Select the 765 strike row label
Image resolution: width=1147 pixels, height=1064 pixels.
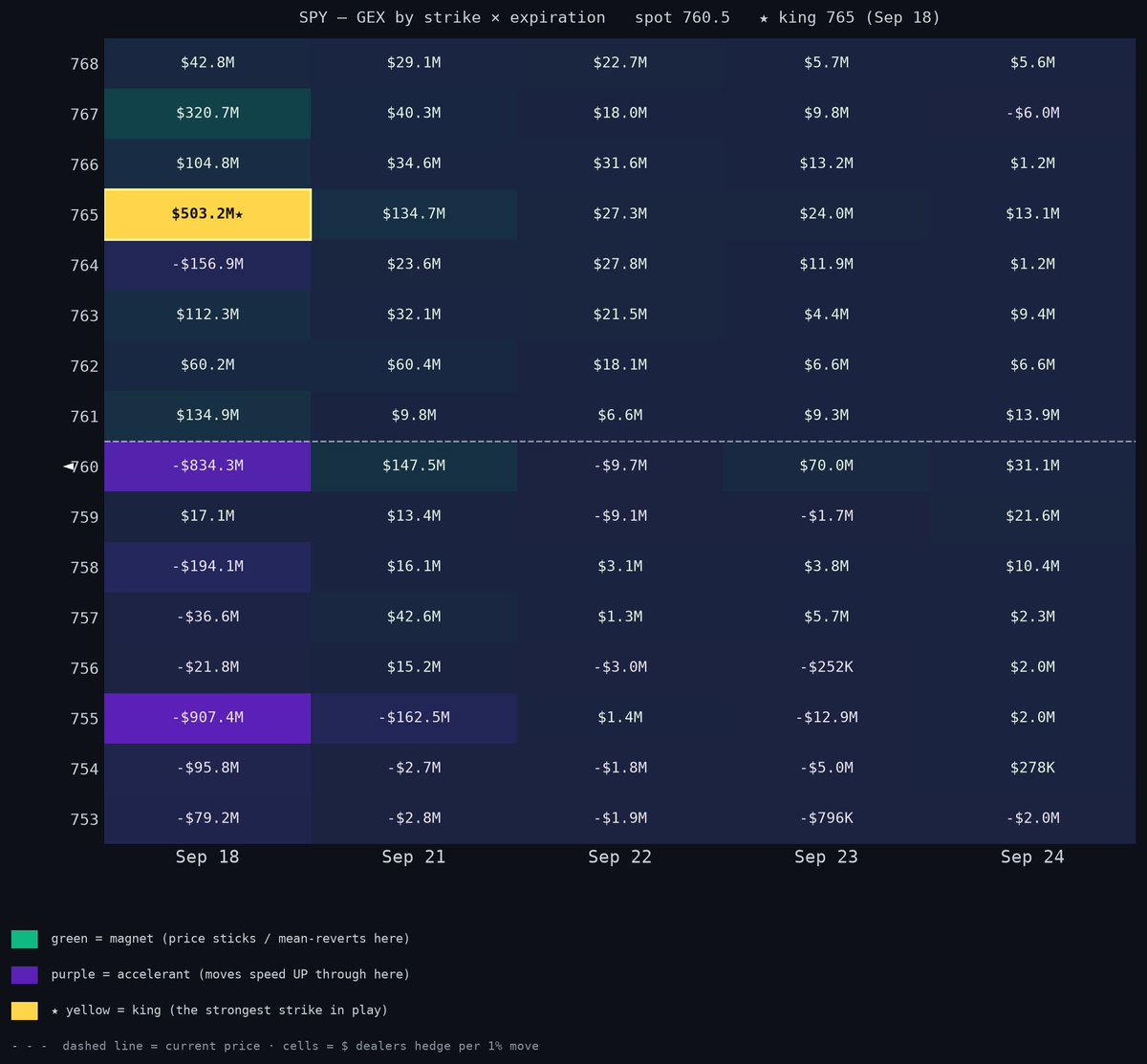[x=84, y=215]
